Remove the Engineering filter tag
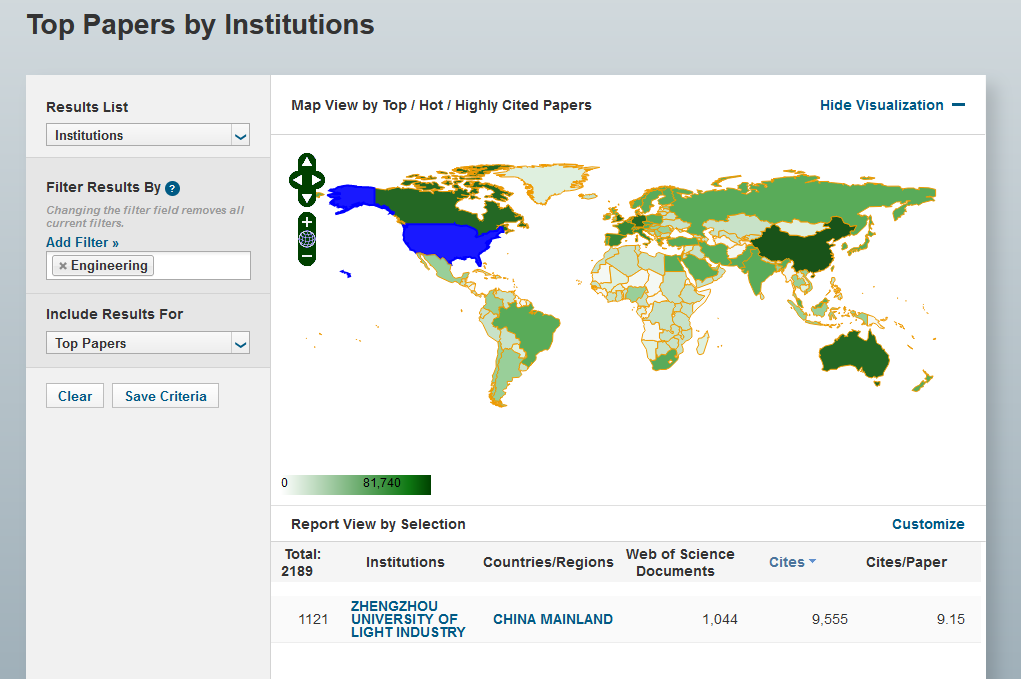The width and height of the screenshot is (1021, 679). [x=63, y=266]
